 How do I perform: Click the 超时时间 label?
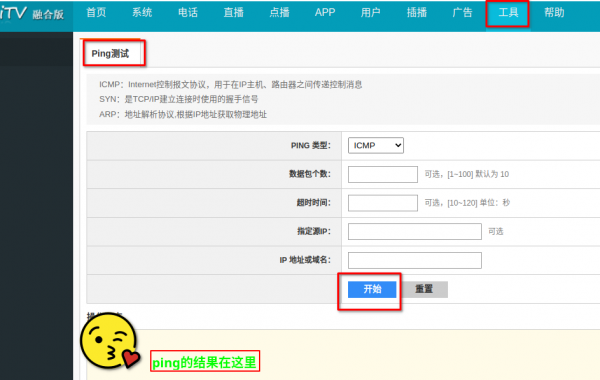click(x=313, y=203)
